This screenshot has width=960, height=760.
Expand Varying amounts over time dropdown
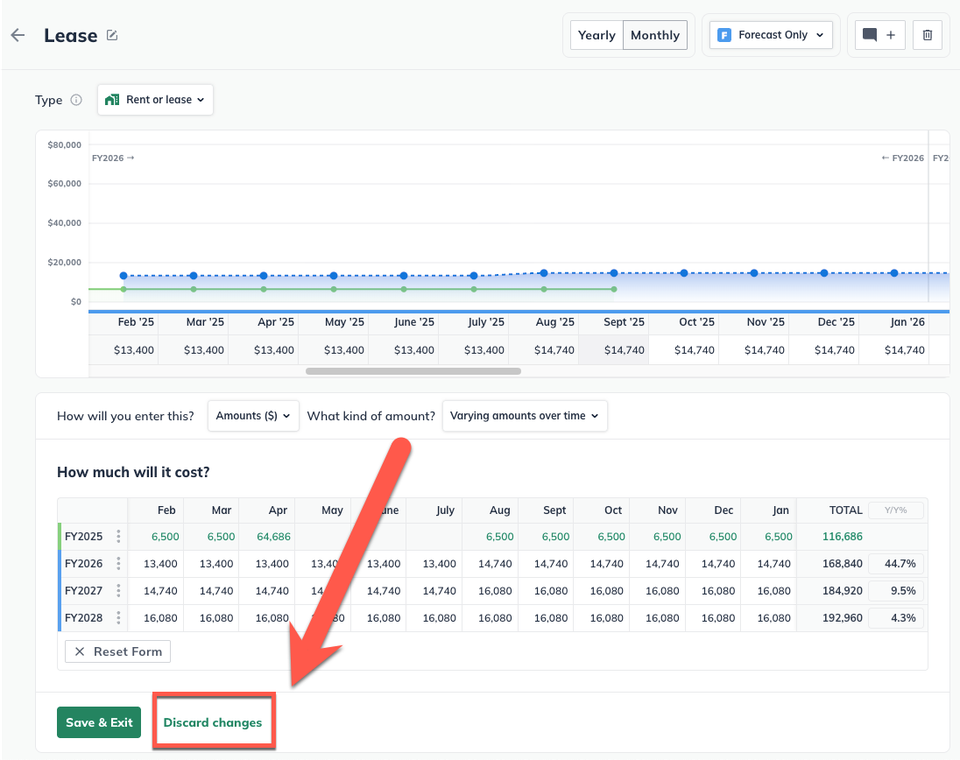[x=525, y=416]
